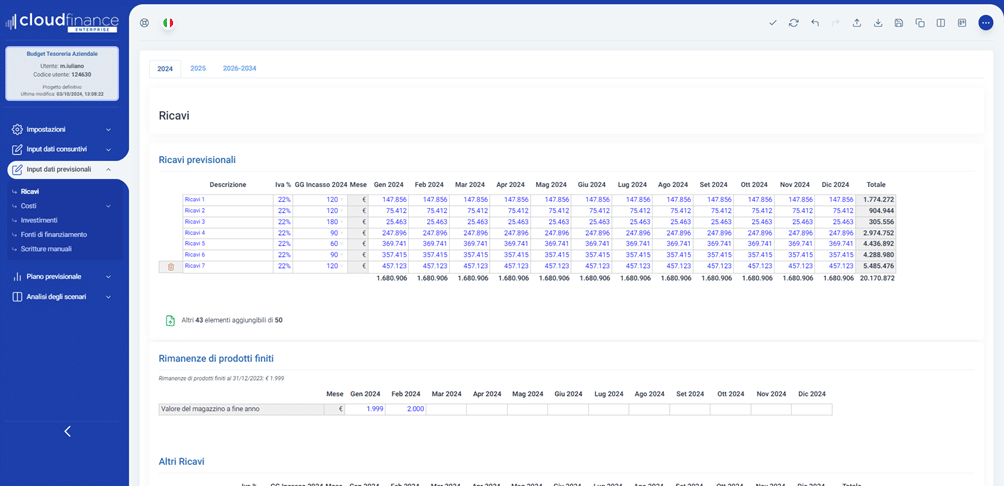Edit Giu 2024 value for Ricavi 5
Screen dimensions: 1004x486
pos(592,244)
